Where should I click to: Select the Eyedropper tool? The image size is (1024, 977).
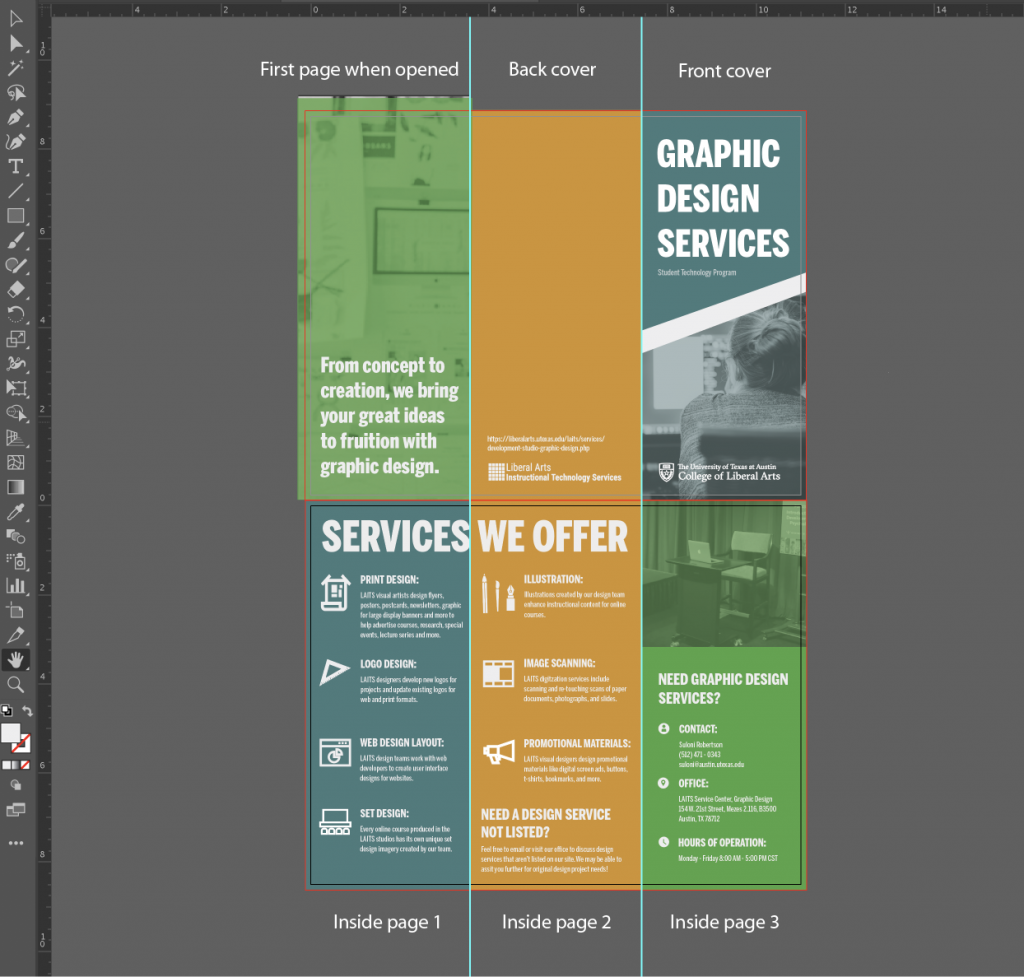(x=16, y=512)
